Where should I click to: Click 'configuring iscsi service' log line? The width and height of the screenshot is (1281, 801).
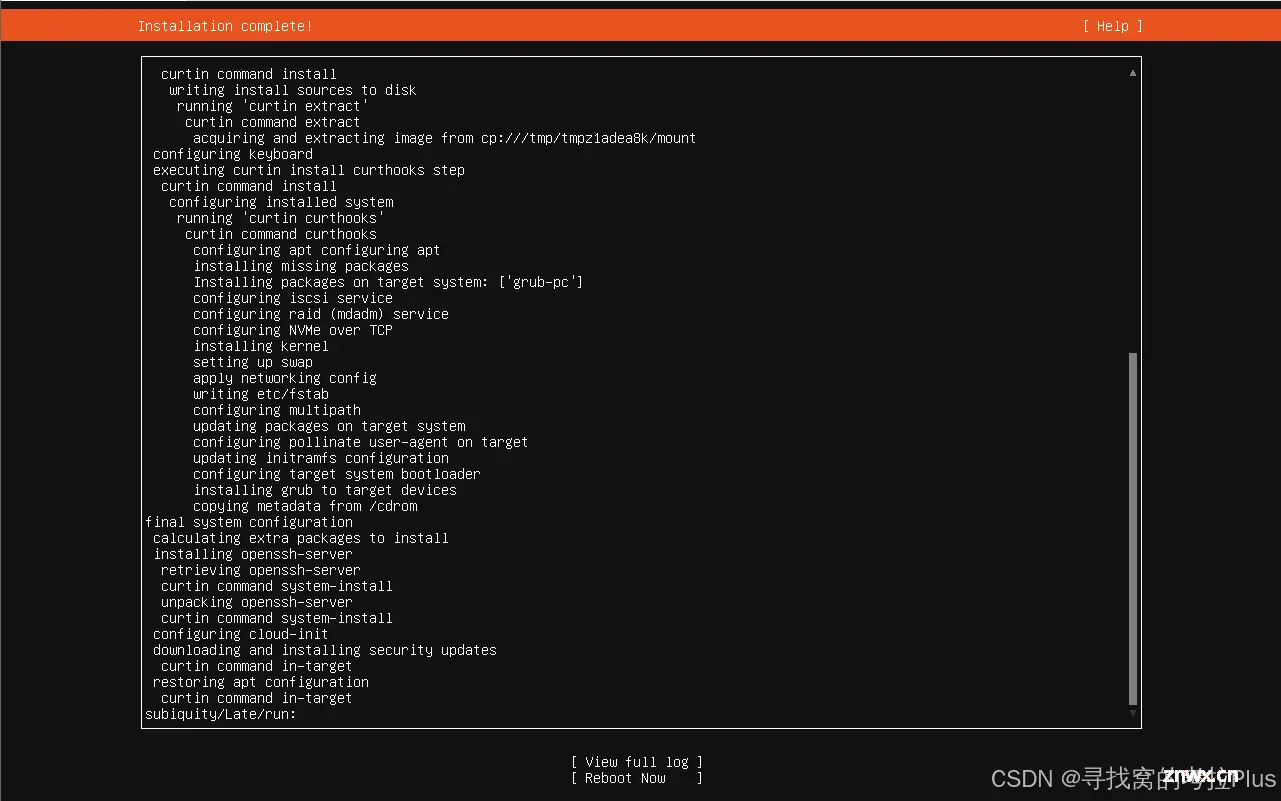click(293, 298)
